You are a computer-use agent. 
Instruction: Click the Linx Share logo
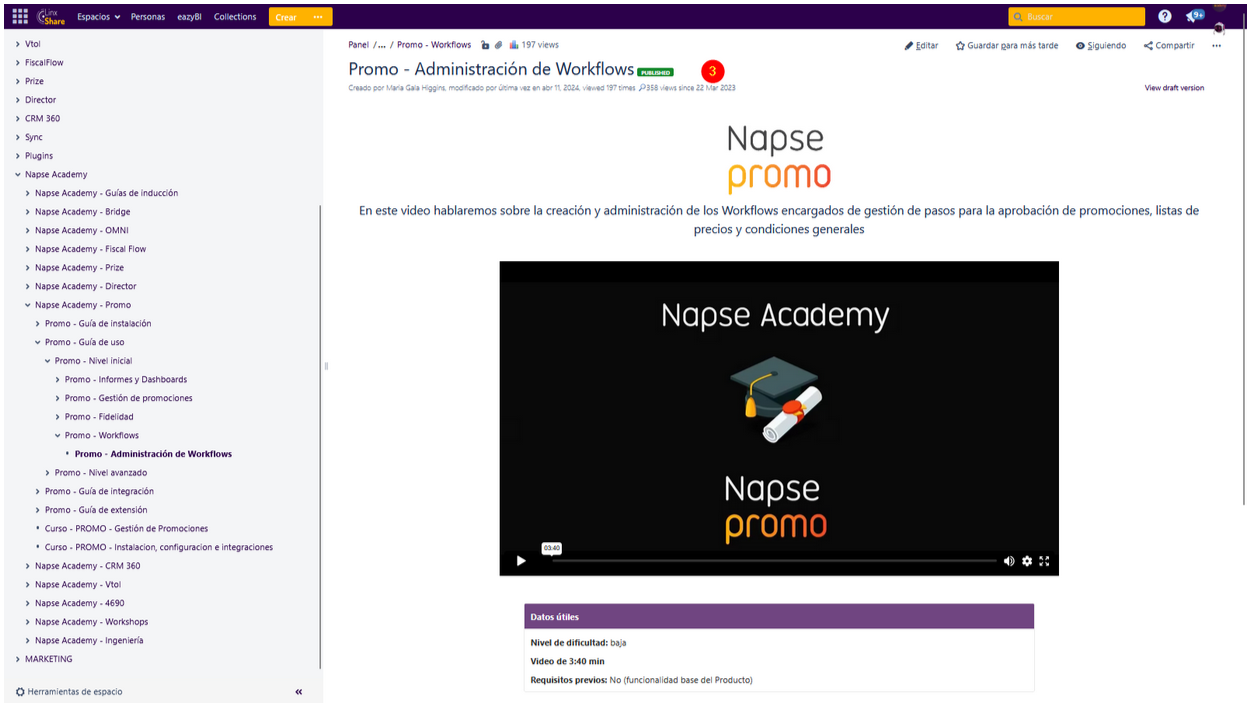pos(49,16)
